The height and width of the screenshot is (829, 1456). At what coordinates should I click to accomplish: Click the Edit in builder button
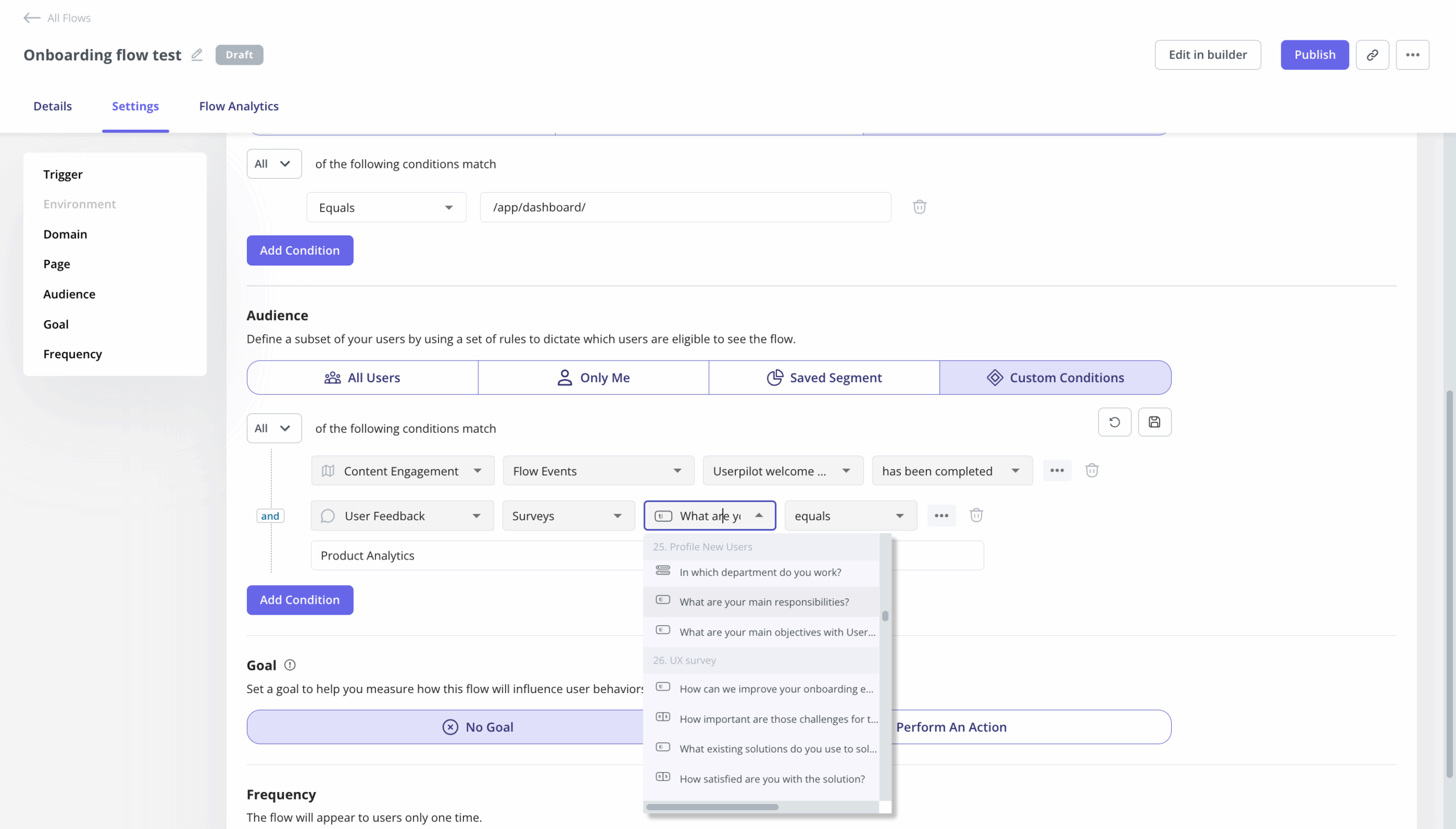tap(1207, 54)
